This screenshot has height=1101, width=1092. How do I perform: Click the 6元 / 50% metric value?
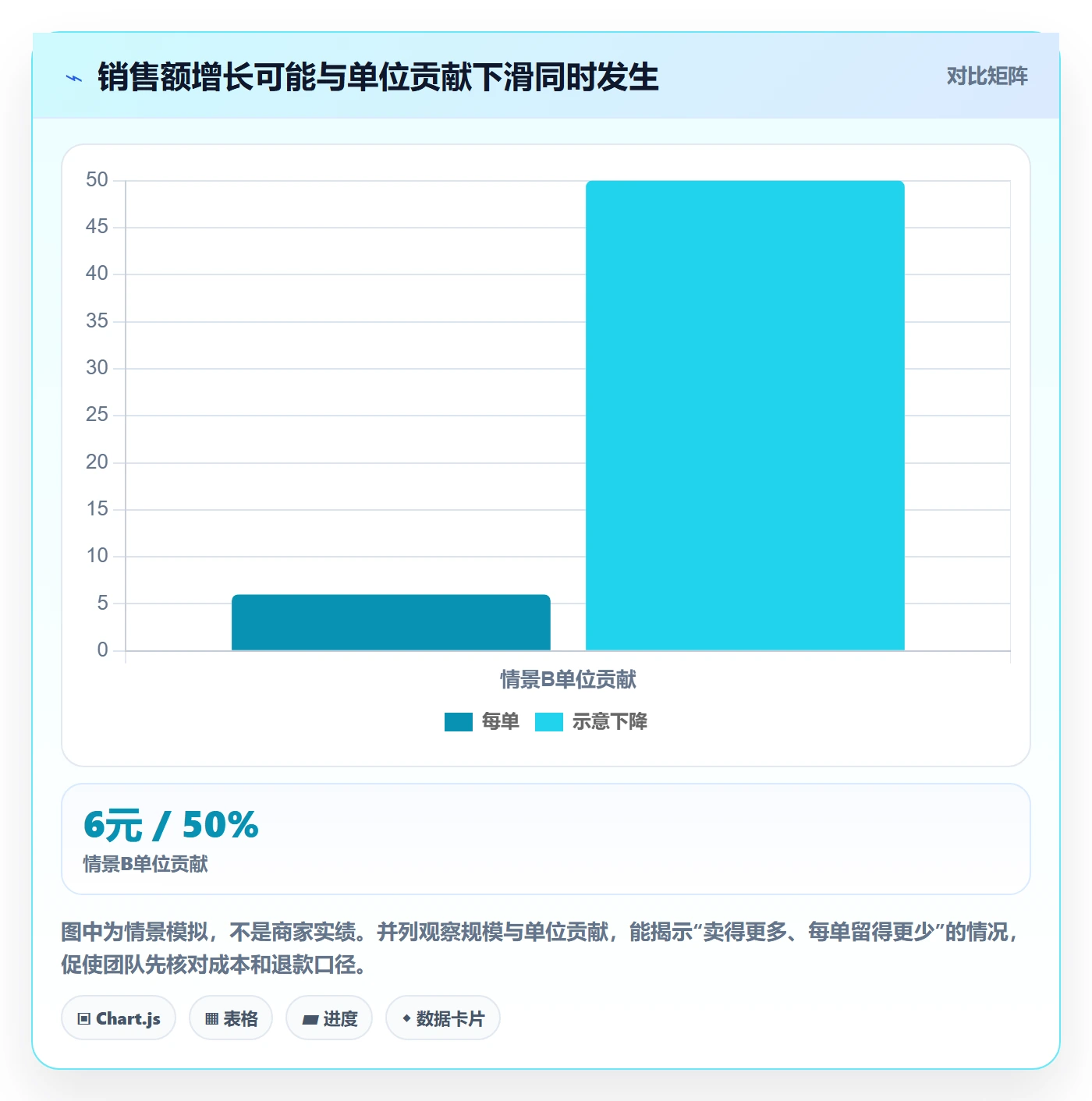click(171, 825)
